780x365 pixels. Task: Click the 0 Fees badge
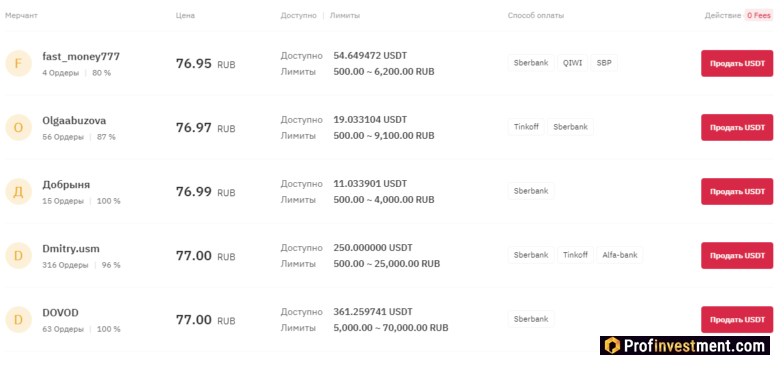pos(759,15)
